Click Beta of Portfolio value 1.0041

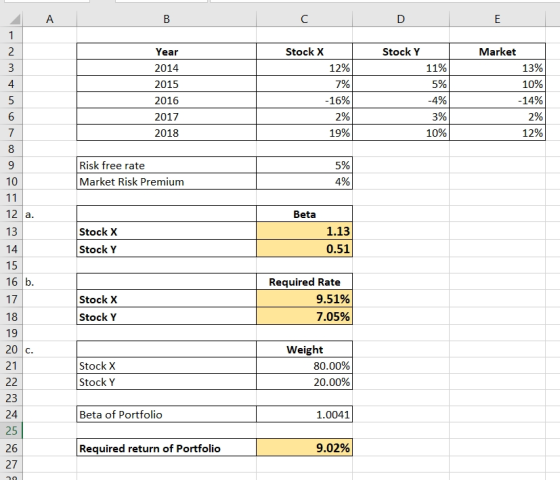point(304,414)
